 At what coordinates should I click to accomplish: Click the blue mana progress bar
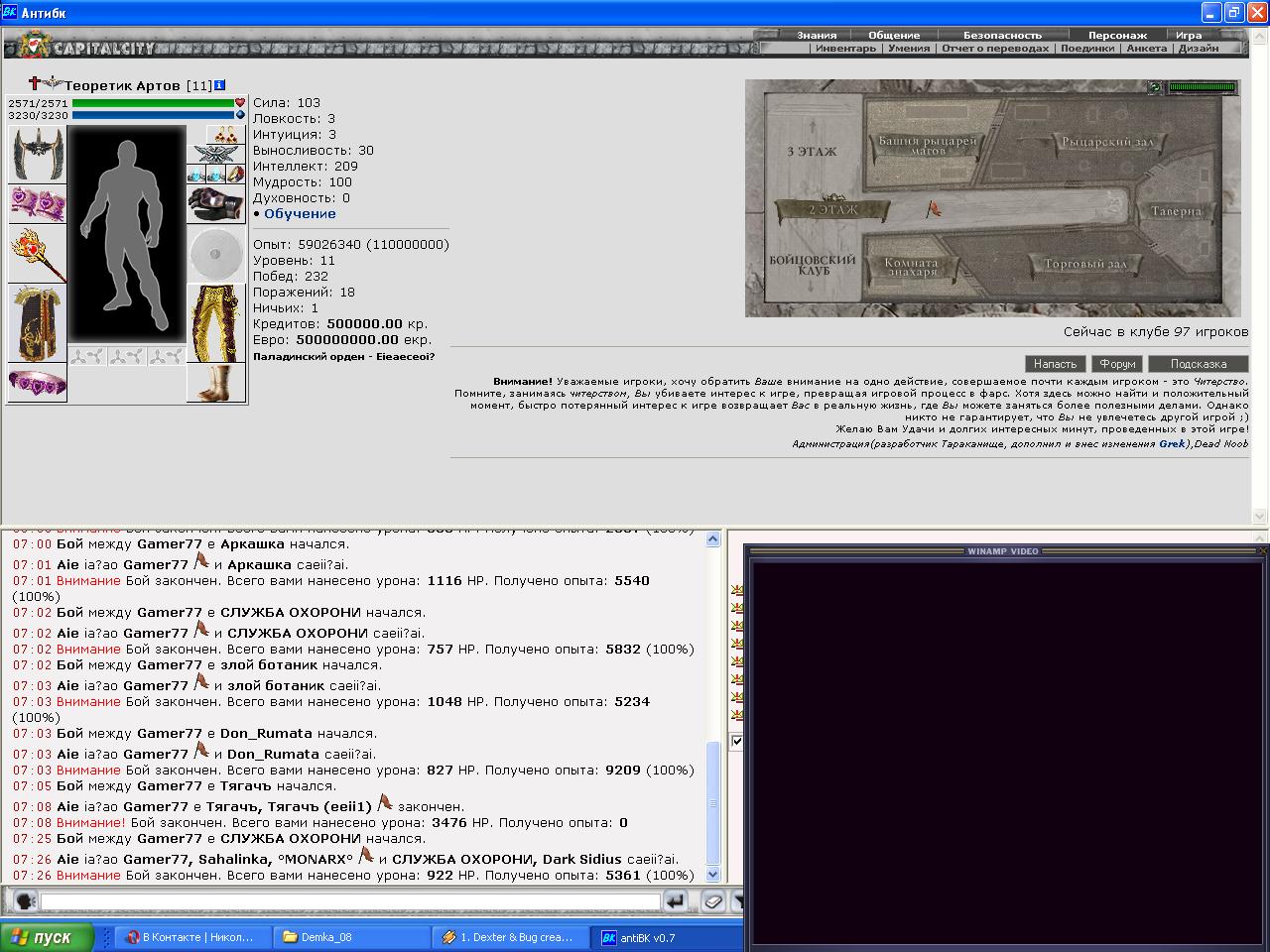tap(153, 115)
